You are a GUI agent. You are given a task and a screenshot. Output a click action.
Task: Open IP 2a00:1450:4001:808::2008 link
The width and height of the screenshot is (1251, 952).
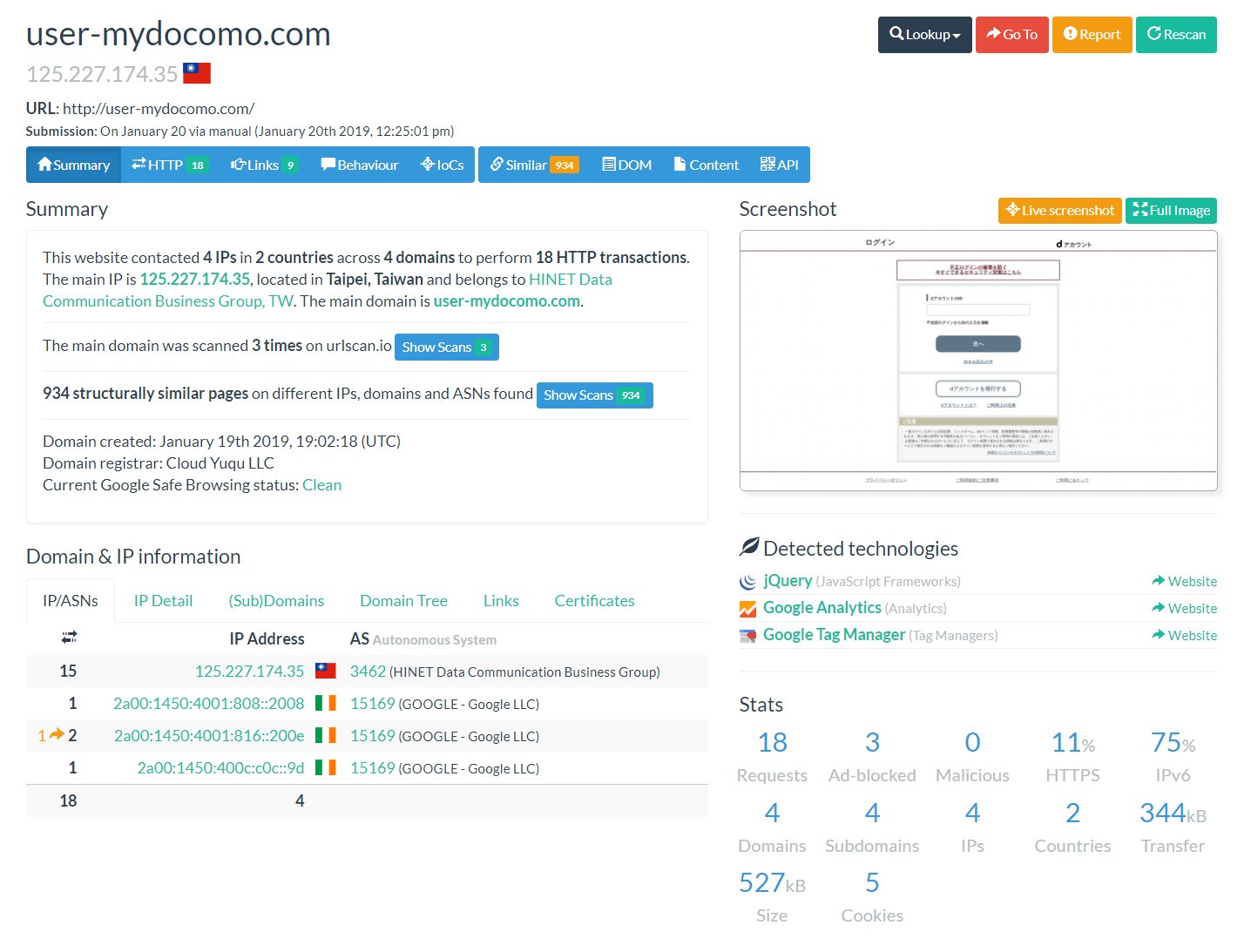point(209,704)
